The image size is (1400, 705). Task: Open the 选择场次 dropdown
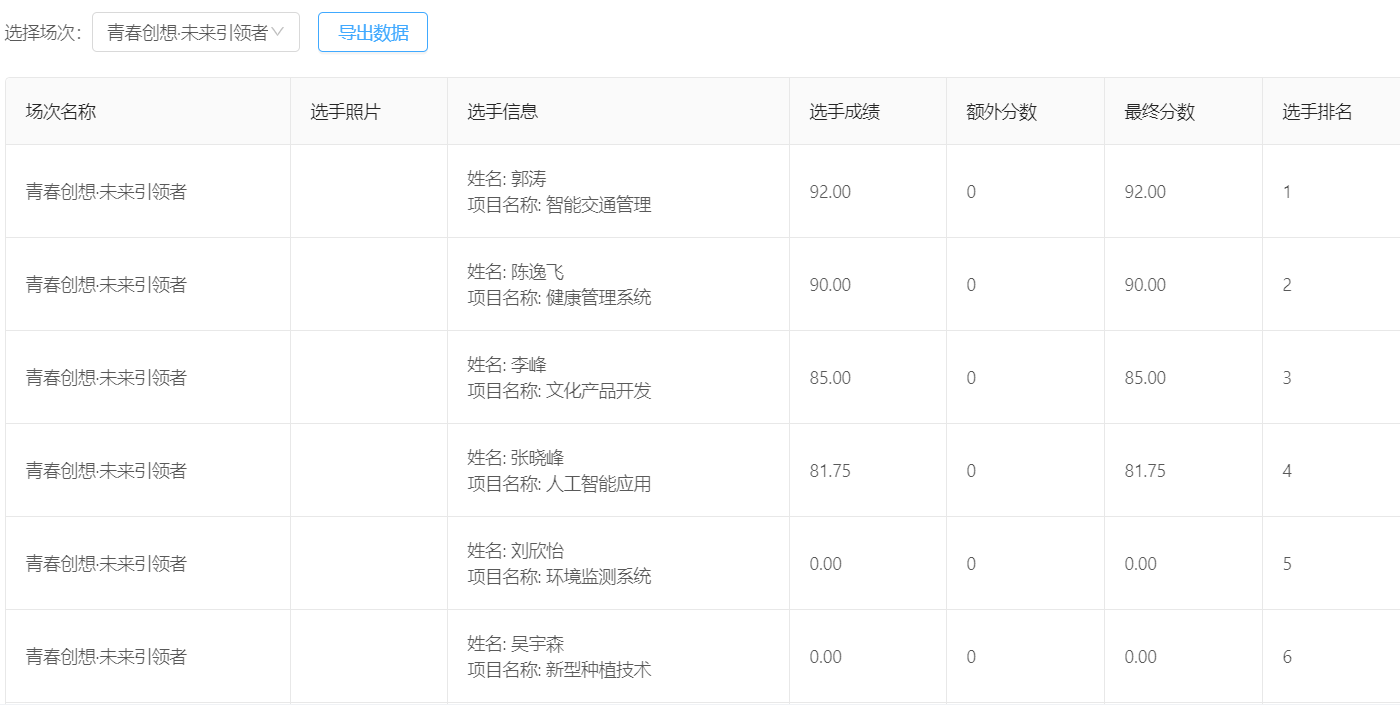pyautogui.click(x=196, y=32)
